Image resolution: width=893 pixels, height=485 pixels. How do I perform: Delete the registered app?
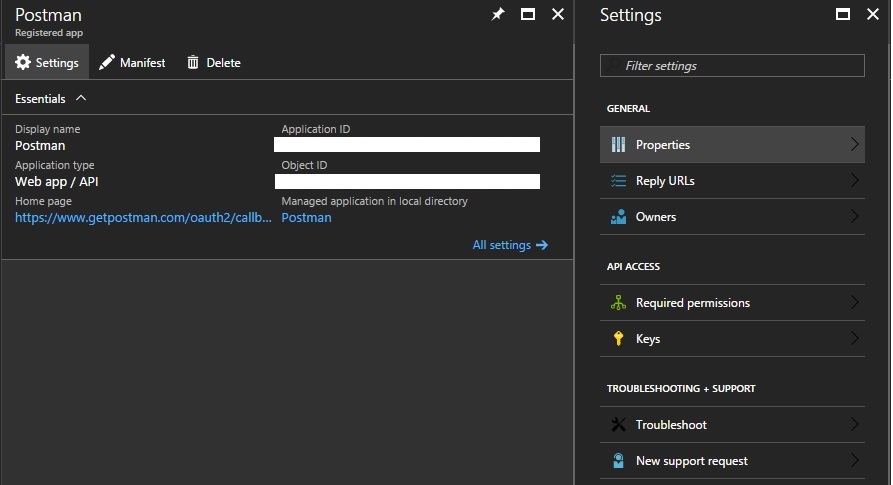point(214,62)
